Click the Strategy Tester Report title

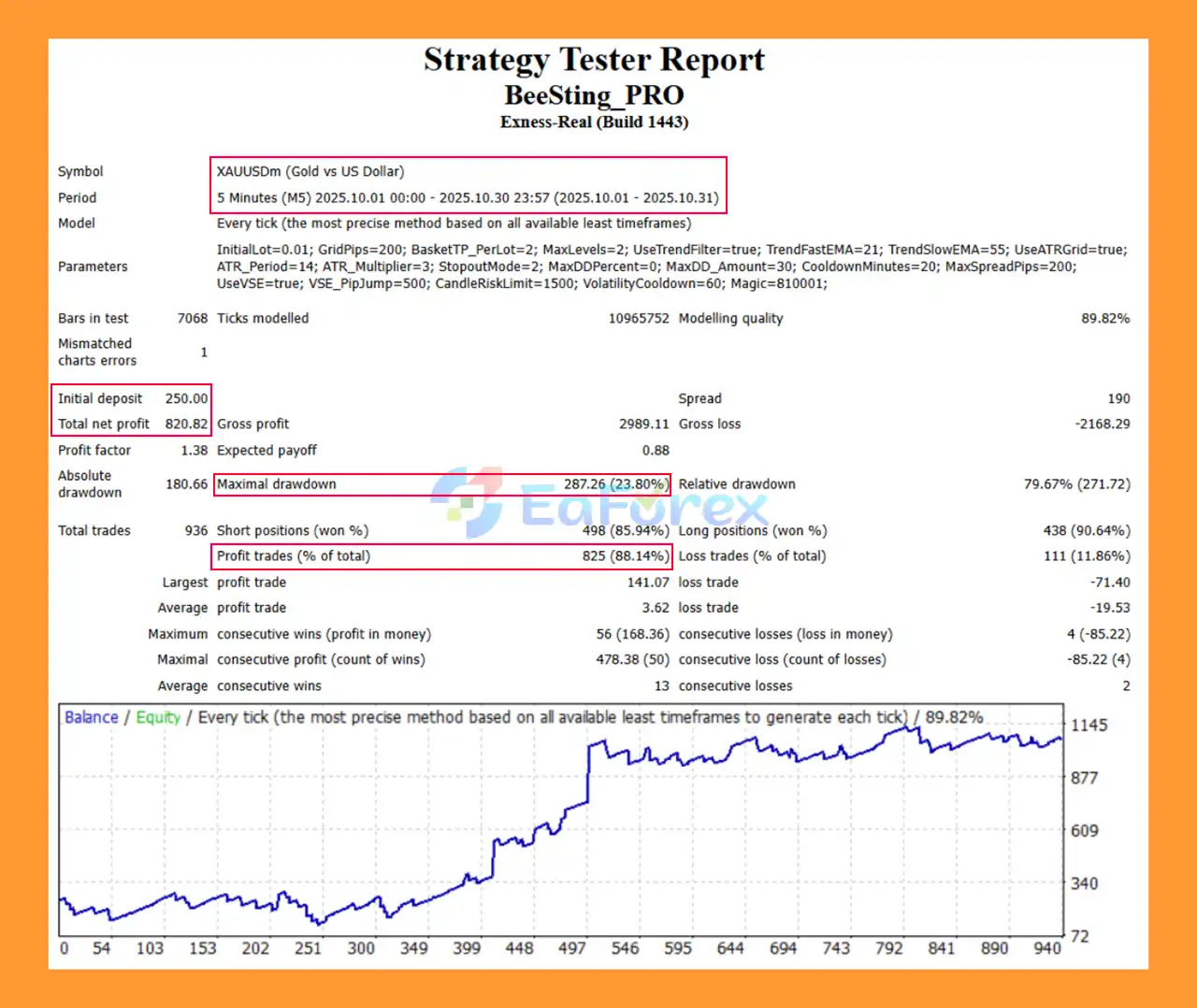594,60
